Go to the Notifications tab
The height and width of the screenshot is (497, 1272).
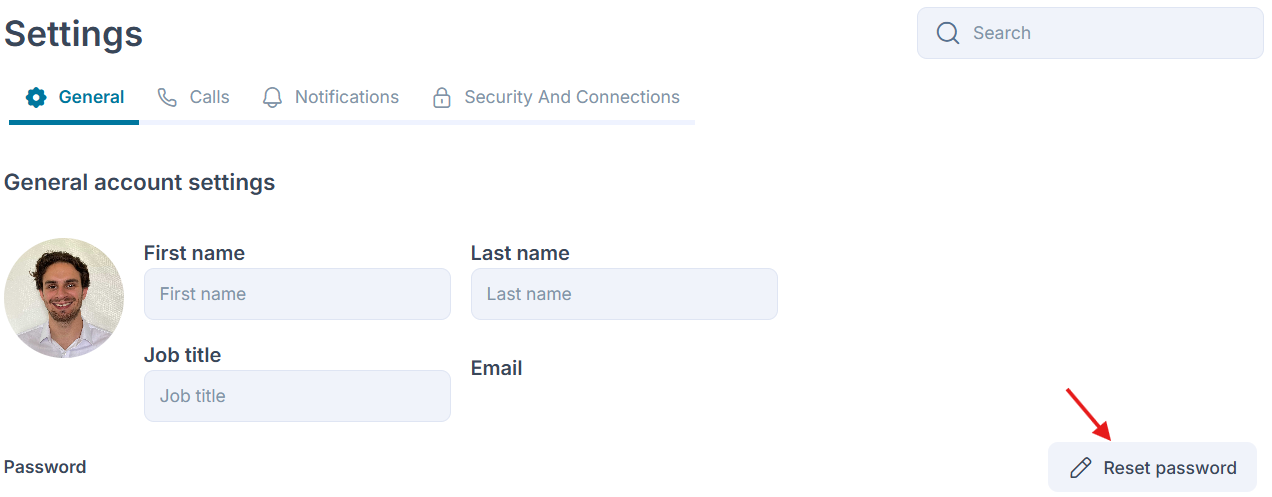[330, 97]
